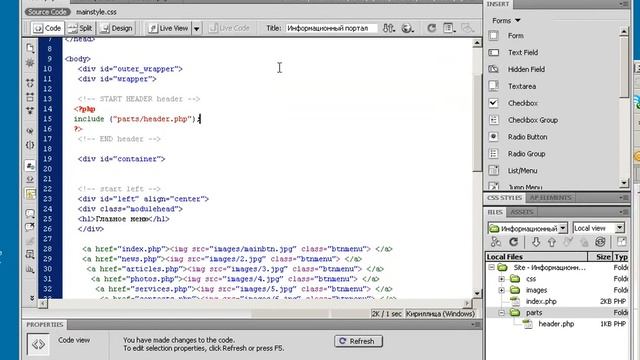Click Remove Comment icon
This screenshot has width=640, height=360.
coord(30,227)
